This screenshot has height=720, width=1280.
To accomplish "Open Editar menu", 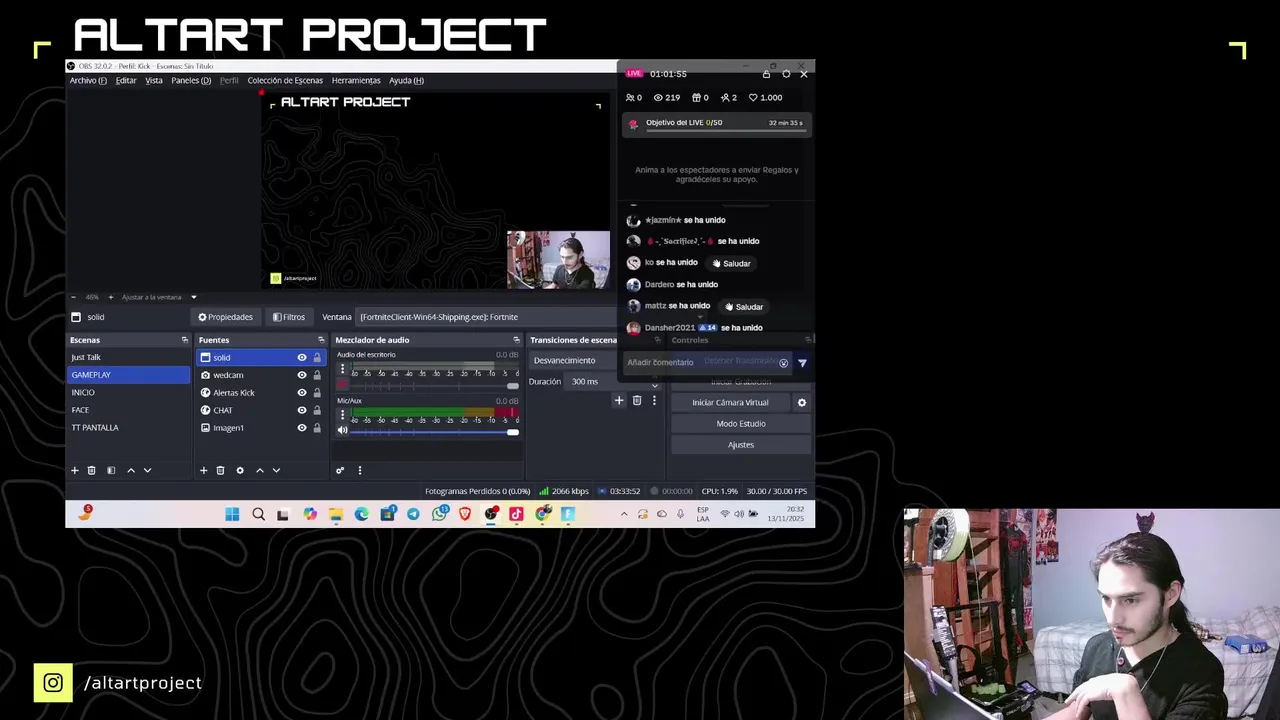I will 126,80.
